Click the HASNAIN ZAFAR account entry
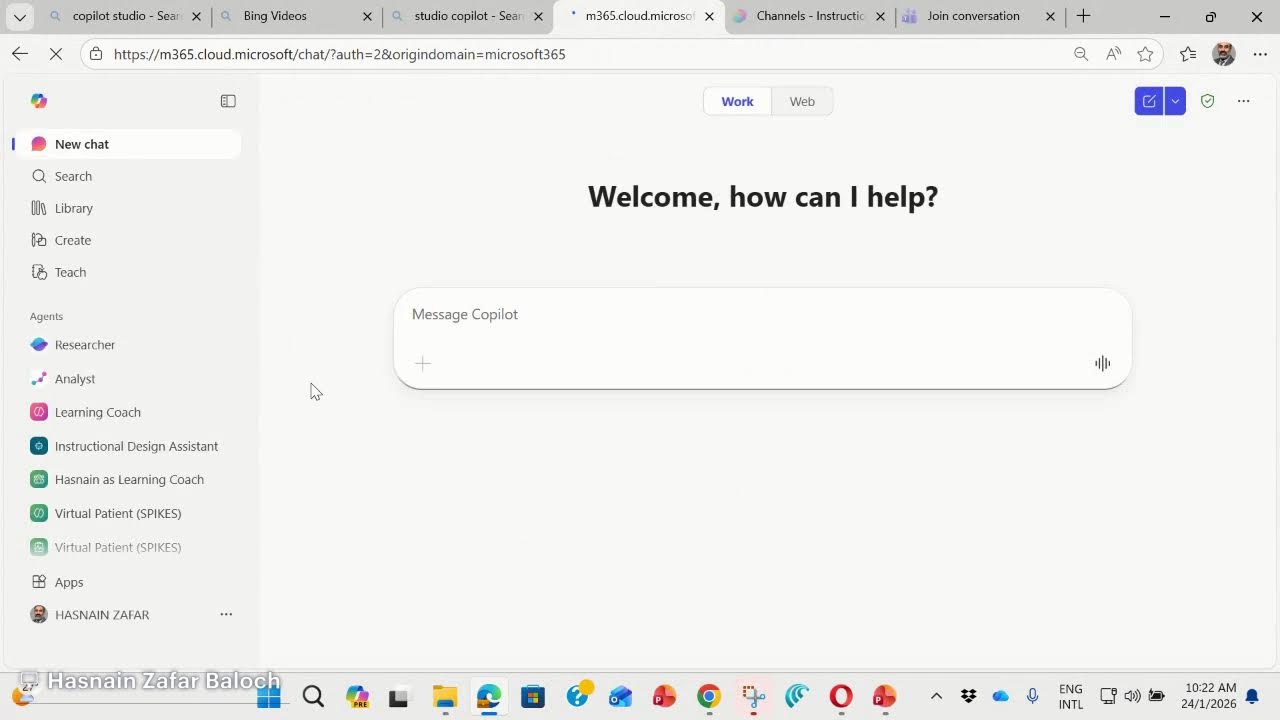Image resolution: width=1280 pixels, height=720 pixels. click(102, 615)
